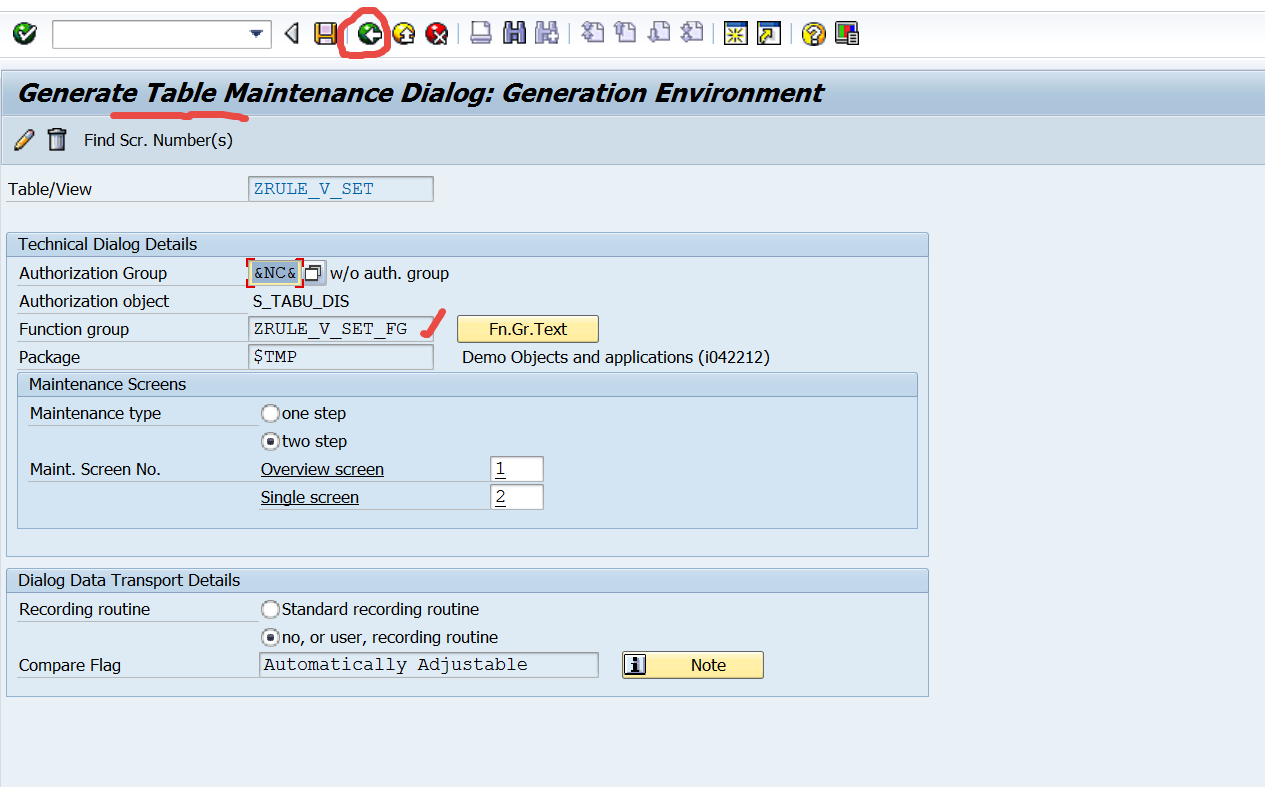The image size is (1265, 787).
Task: Click the 'Recording routine' label
Action: pos(84,609)
